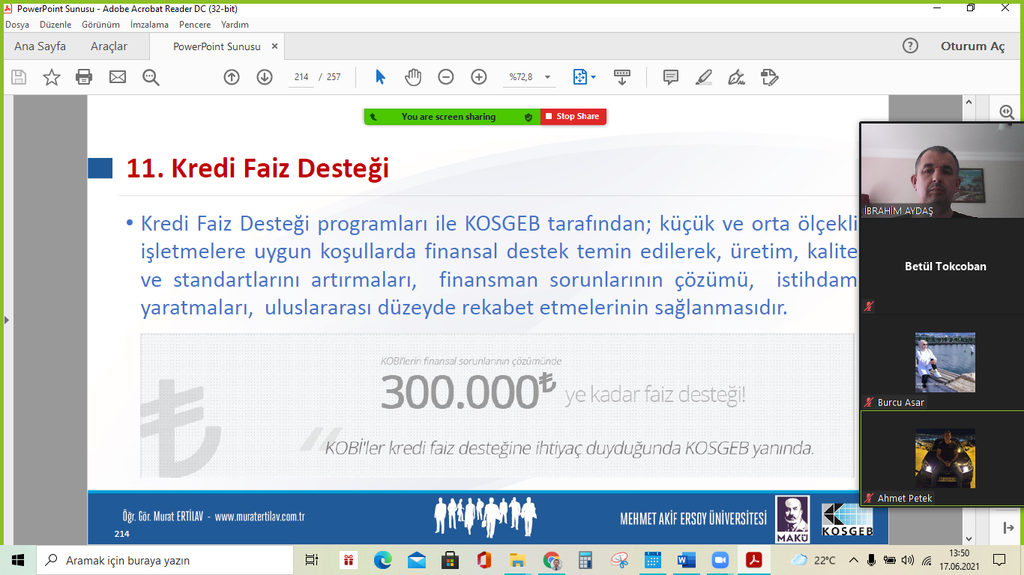Image resolution: width=1024 pixels, height=575 pixels.
Task: Open Zoom from the Windows taskbar
Action: coord(719,560)
